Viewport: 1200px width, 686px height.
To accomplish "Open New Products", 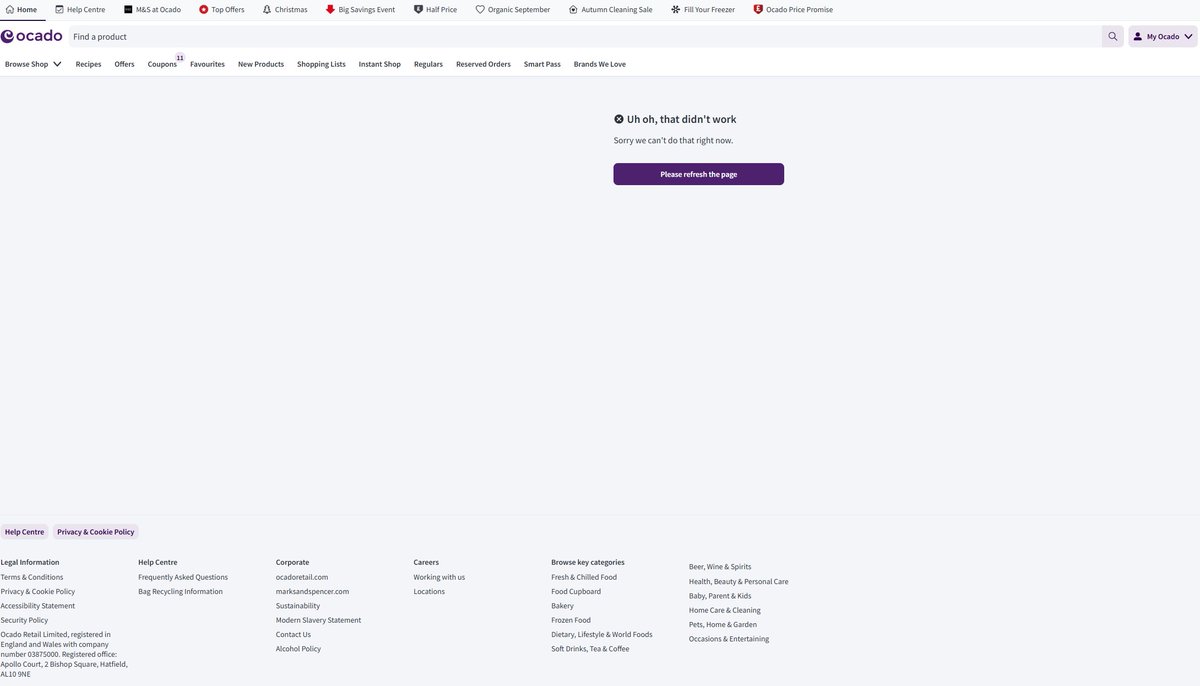I will point(261,64).
